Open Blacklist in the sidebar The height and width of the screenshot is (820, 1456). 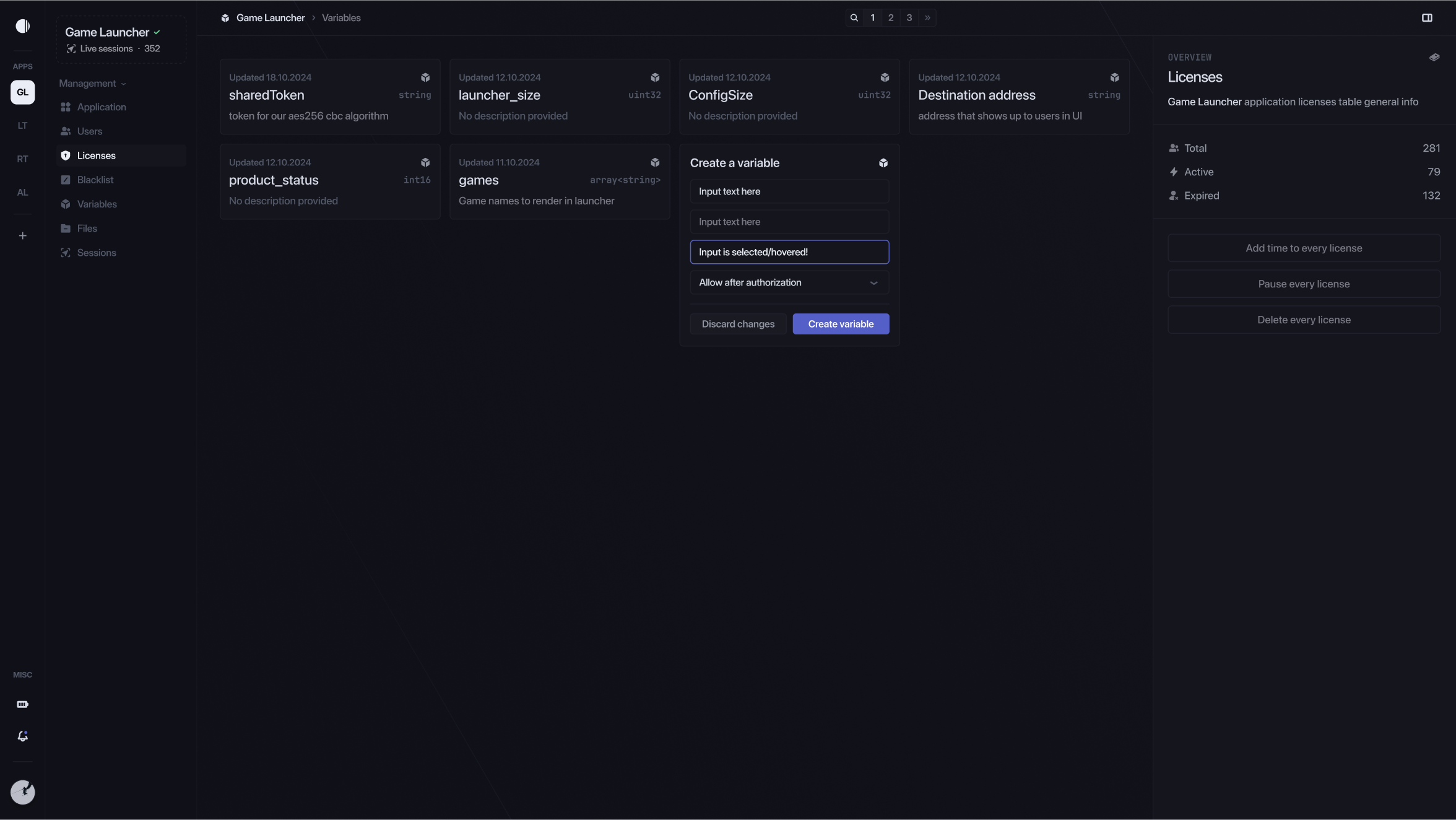pos(95,180)
